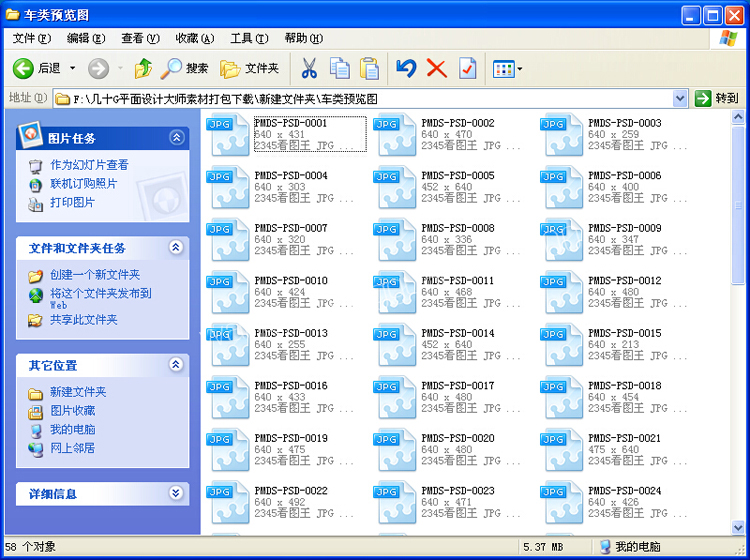Screen dimensions: 750x560
Task: Open the 查看(V) menu
Action: coord(140,38)
